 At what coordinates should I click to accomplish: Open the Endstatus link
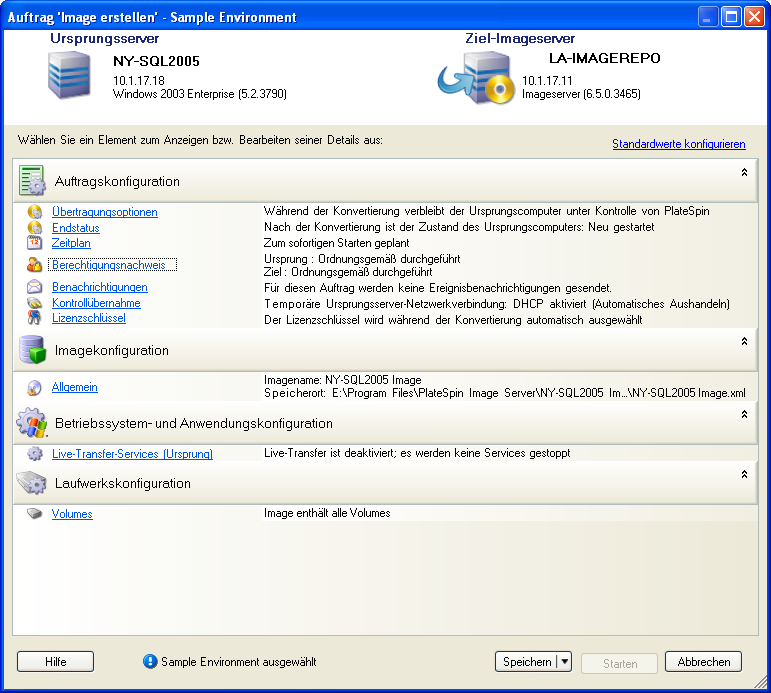click(x=76, y=228)
